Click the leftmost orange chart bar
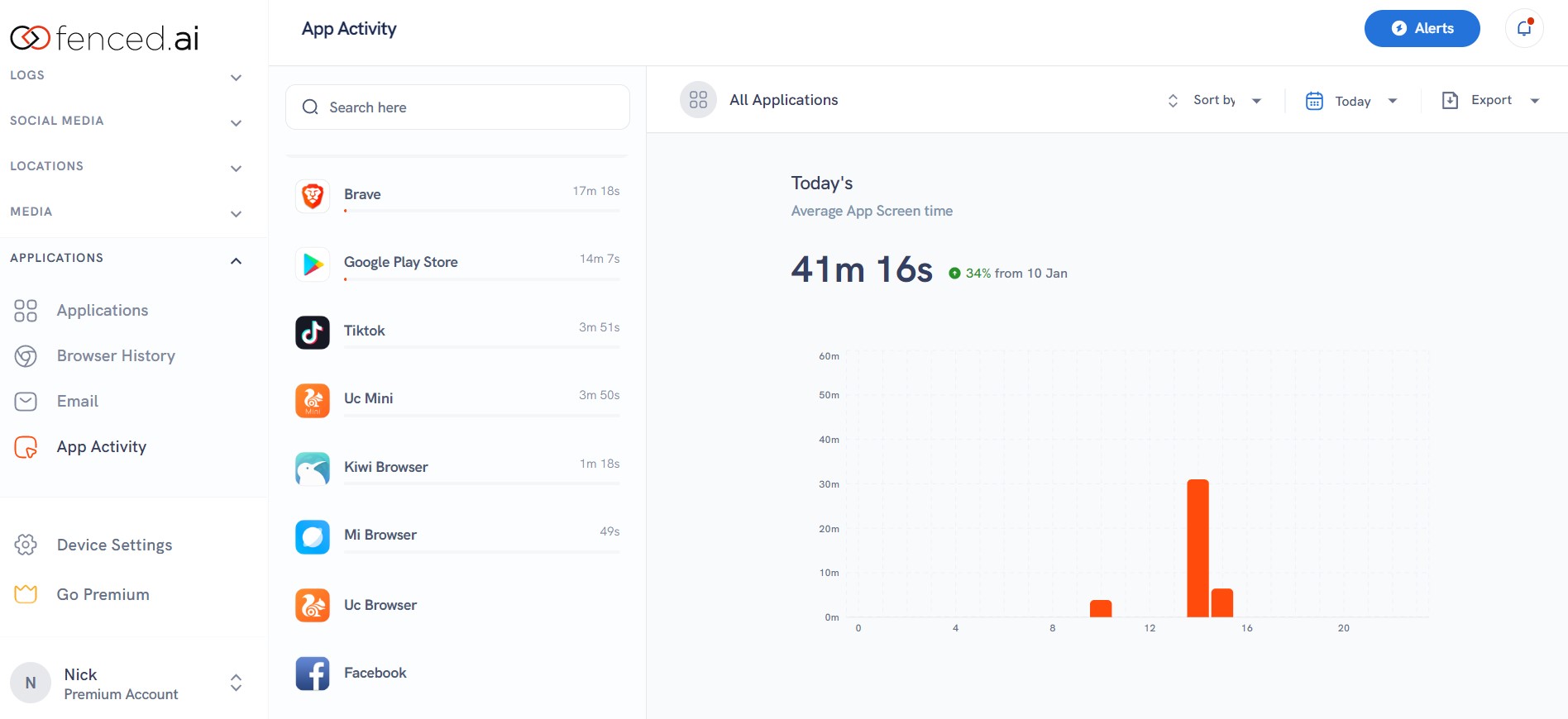Image resolution: width=1568 pixels, height=719 pixels. tap(1101, 609)
